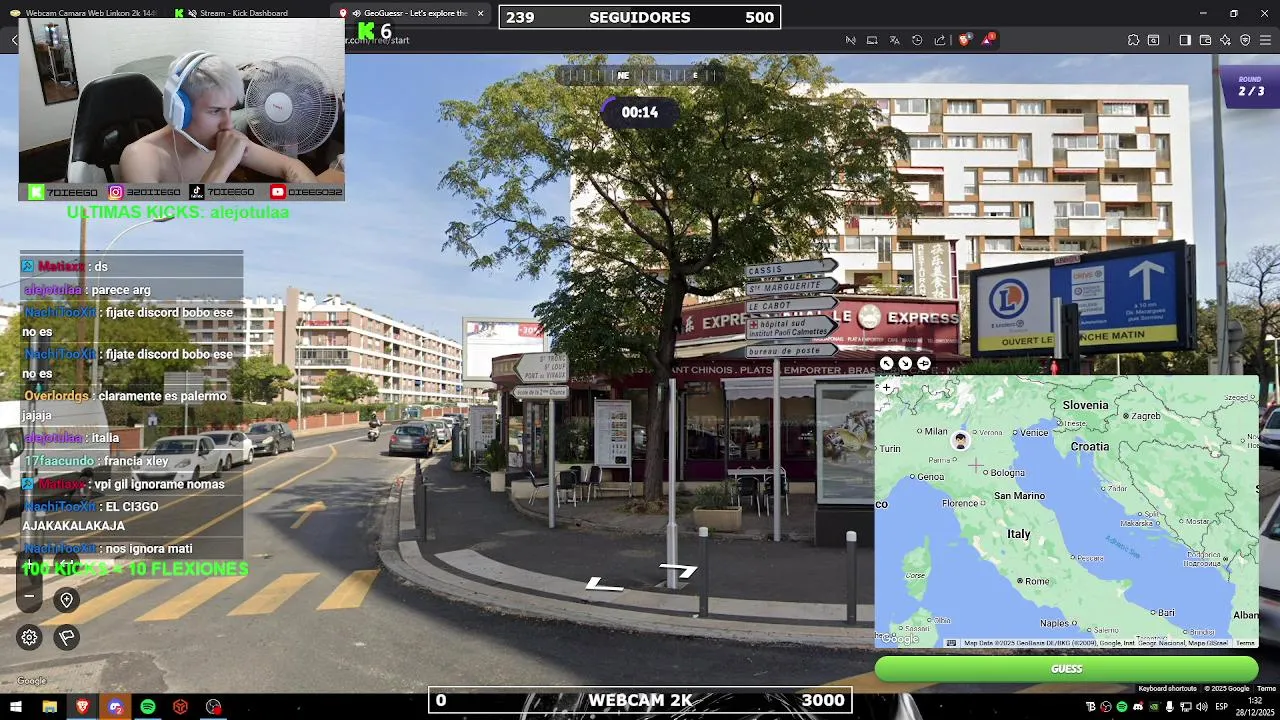This screenshot has height=720, width=1280.
Task: Click the browser back arrow
Action: click(15, 40)
